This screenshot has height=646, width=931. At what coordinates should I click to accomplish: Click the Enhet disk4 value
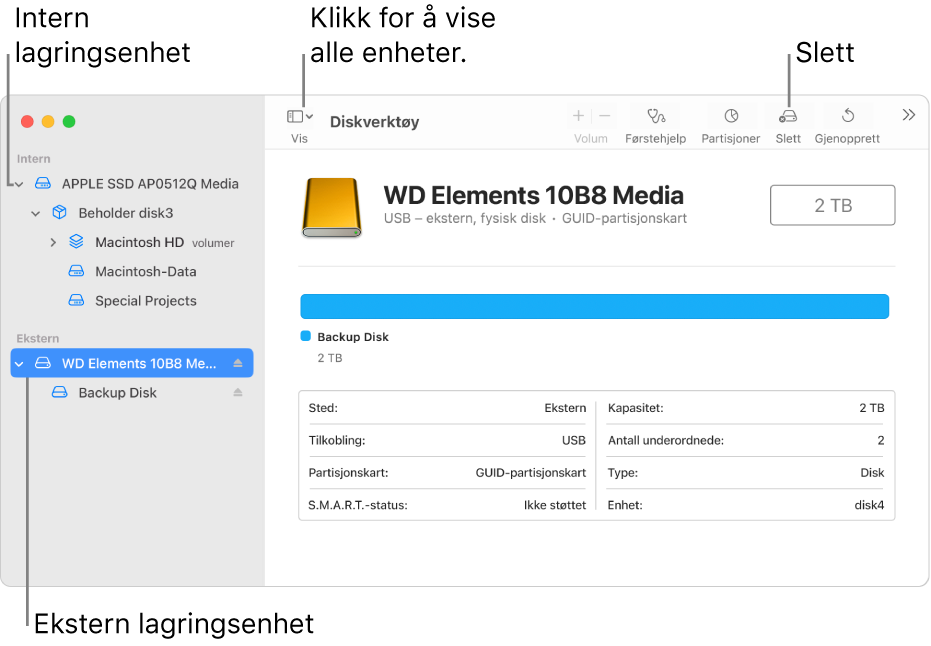[869, 505]
